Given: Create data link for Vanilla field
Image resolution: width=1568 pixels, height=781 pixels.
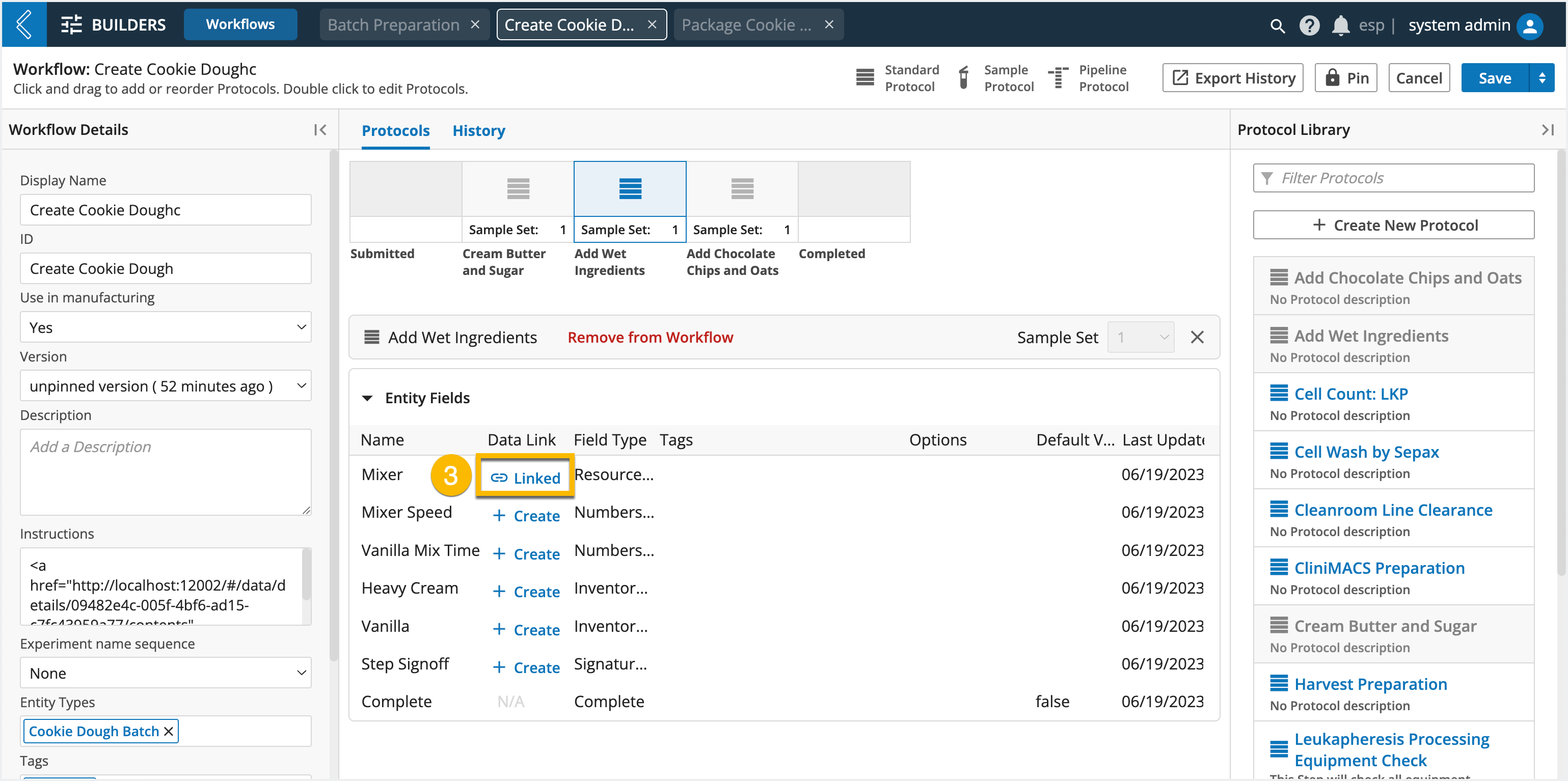Looking at the screenshot, I should tap(526, 630).
